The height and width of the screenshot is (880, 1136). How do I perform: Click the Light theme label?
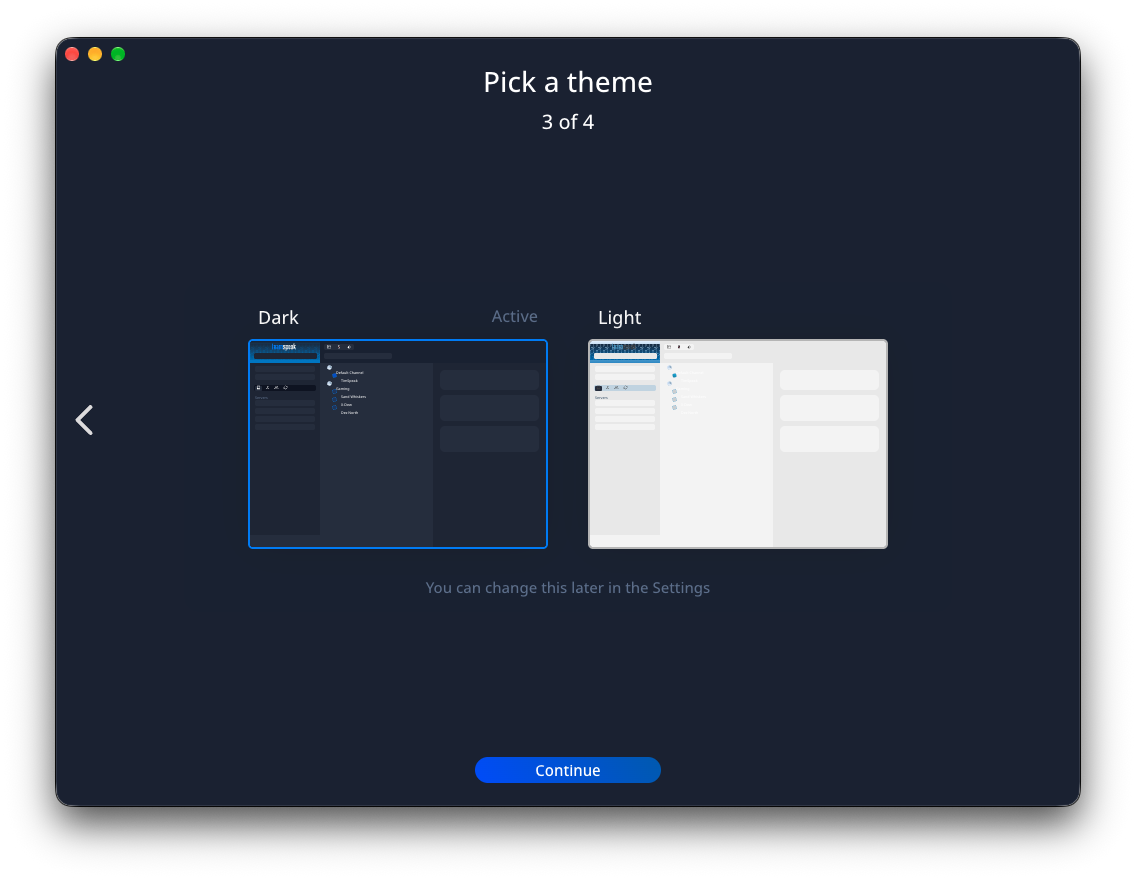[619, 318]
